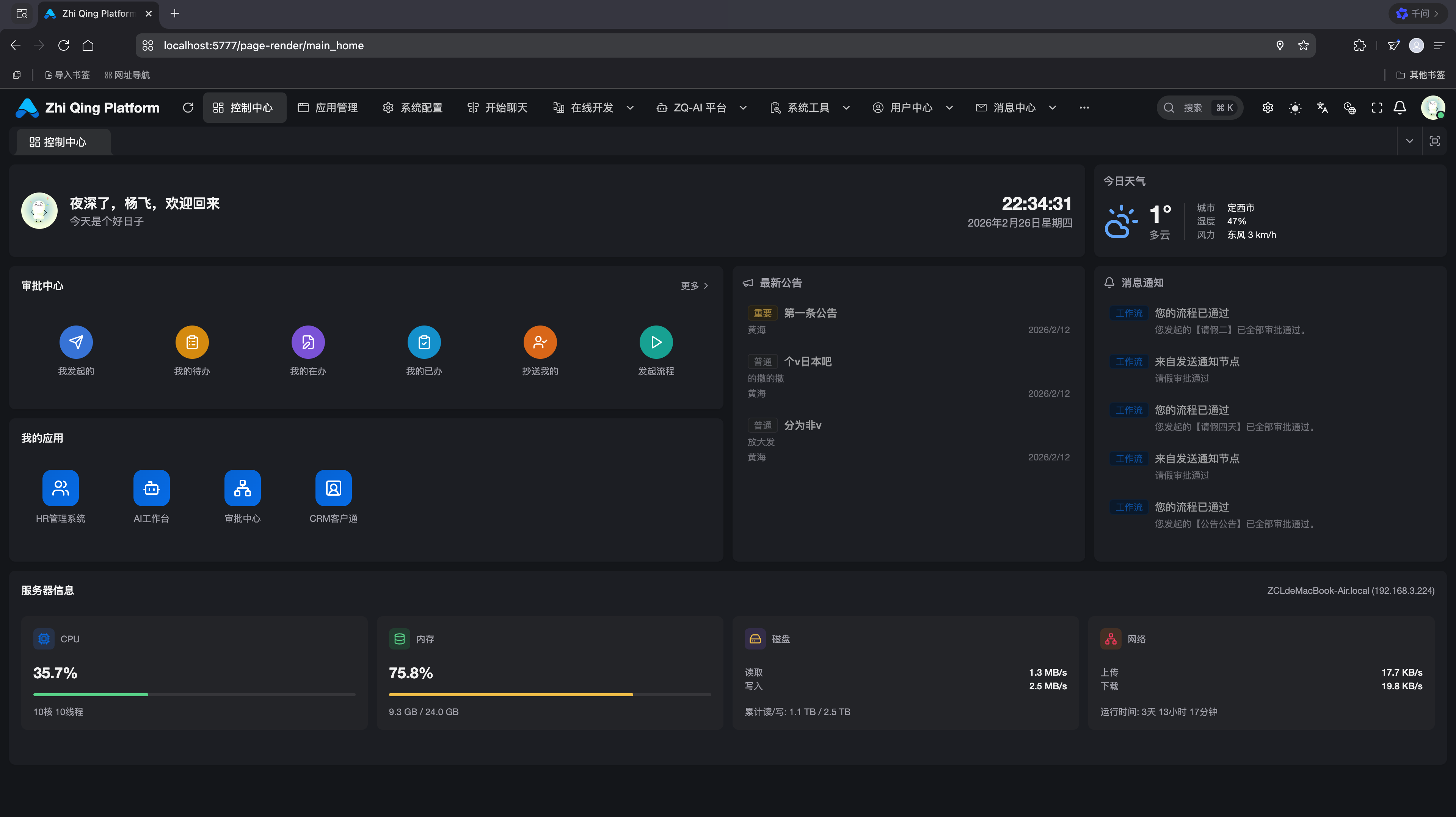Open the 第一条公告 announcement

(810, 313)
